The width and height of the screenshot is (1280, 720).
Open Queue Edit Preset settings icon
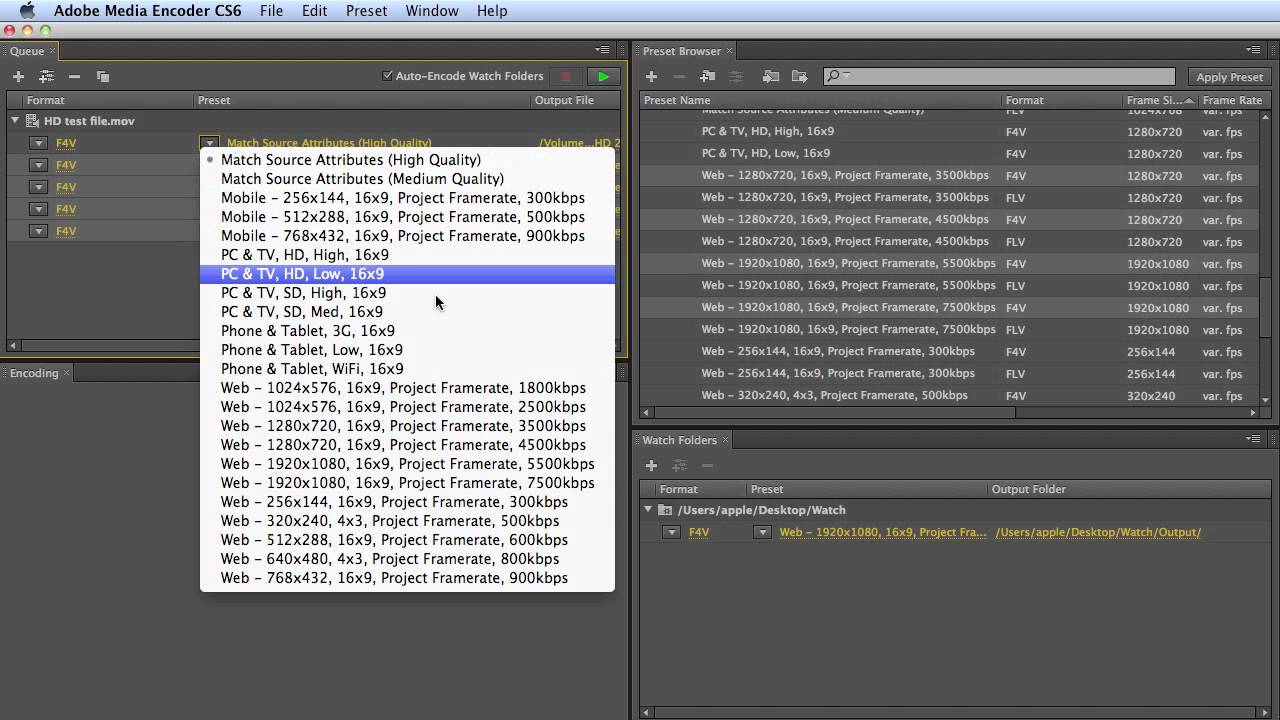pos(46,76)
